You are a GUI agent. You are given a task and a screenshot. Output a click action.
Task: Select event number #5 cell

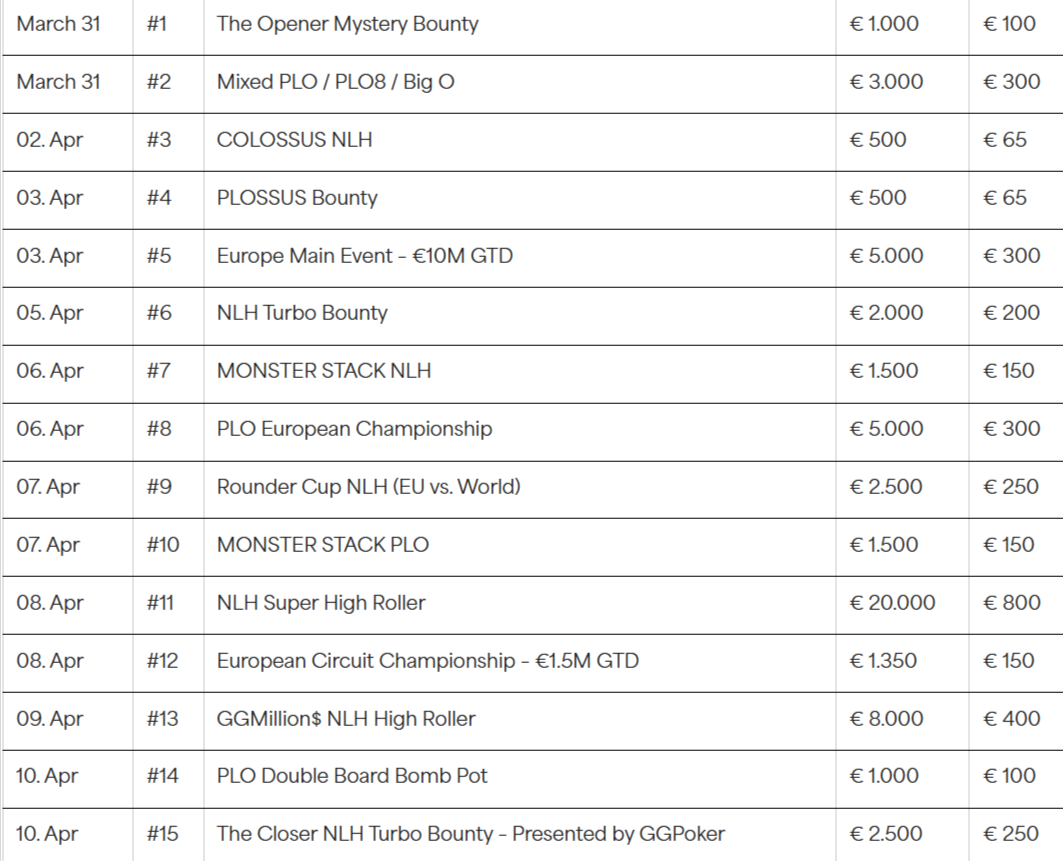pos(159,256)
